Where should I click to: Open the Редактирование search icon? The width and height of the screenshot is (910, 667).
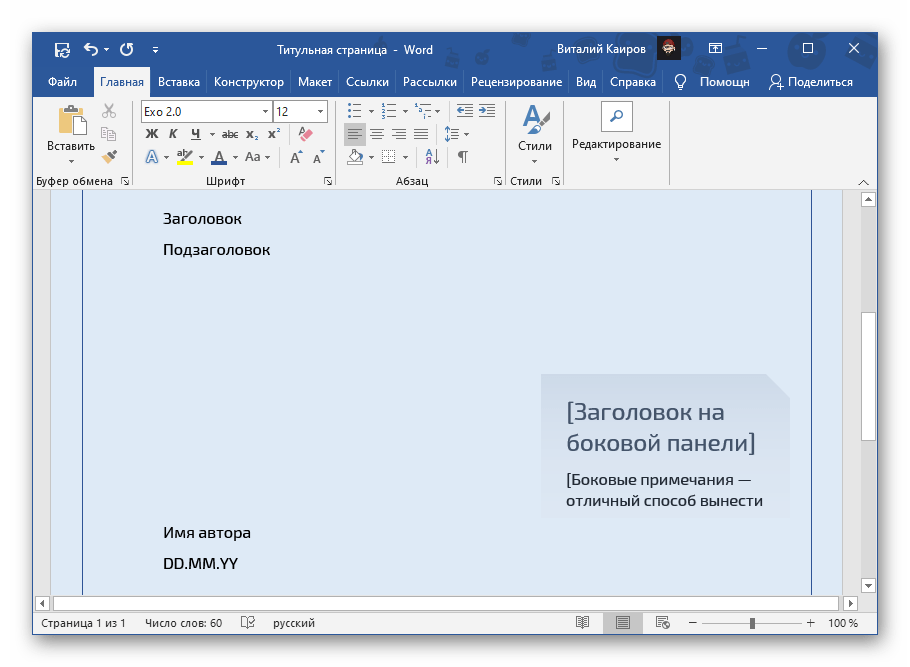(x=616, y=117)
